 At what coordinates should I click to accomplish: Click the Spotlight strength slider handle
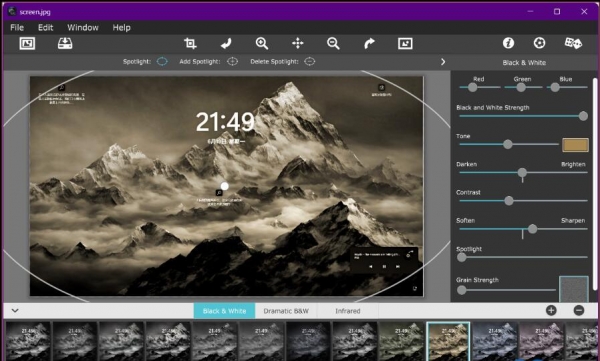[462, 257]
